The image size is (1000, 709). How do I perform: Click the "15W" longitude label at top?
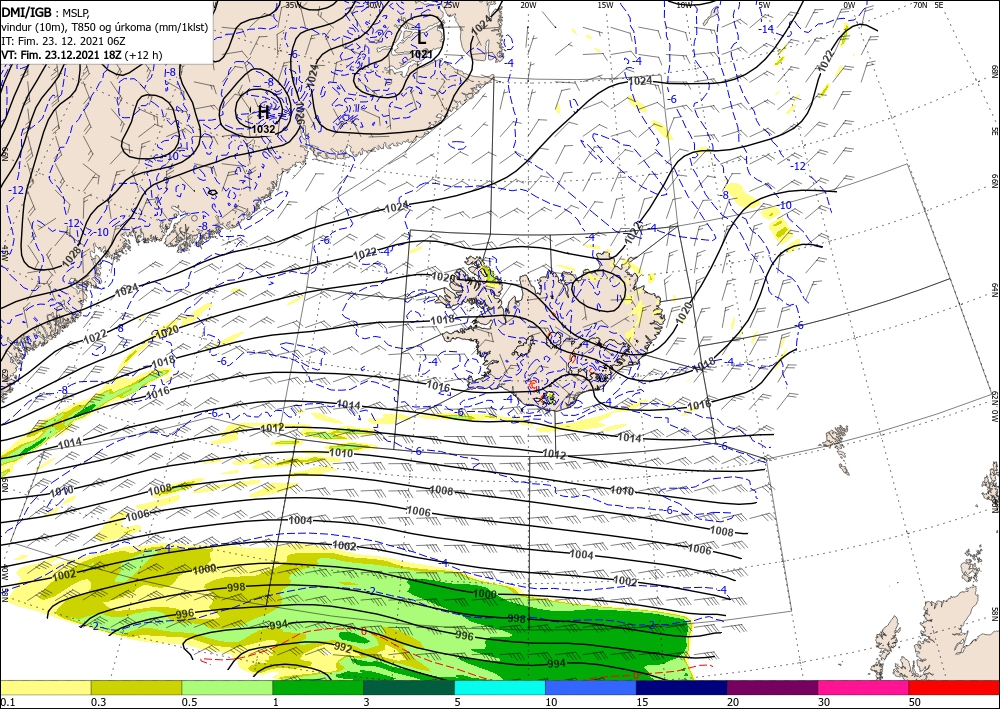pos(605,5)
